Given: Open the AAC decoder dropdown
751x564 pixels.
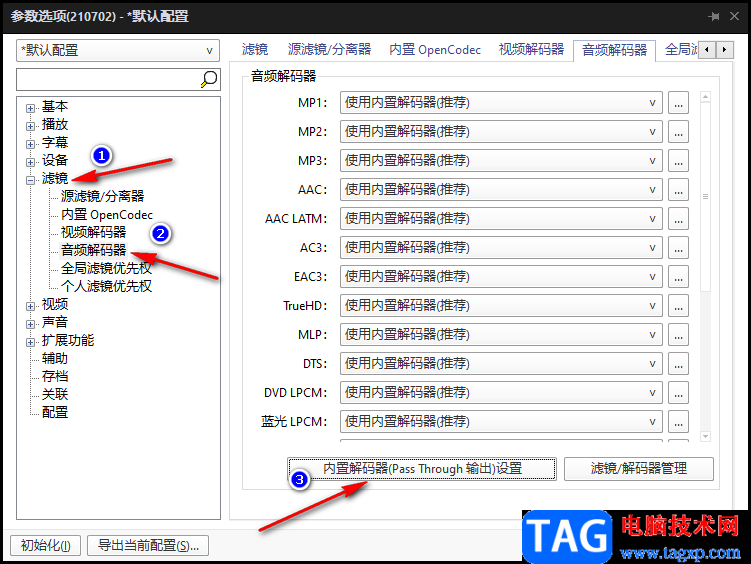Looking at the screenshot, I should coord(501,190).
